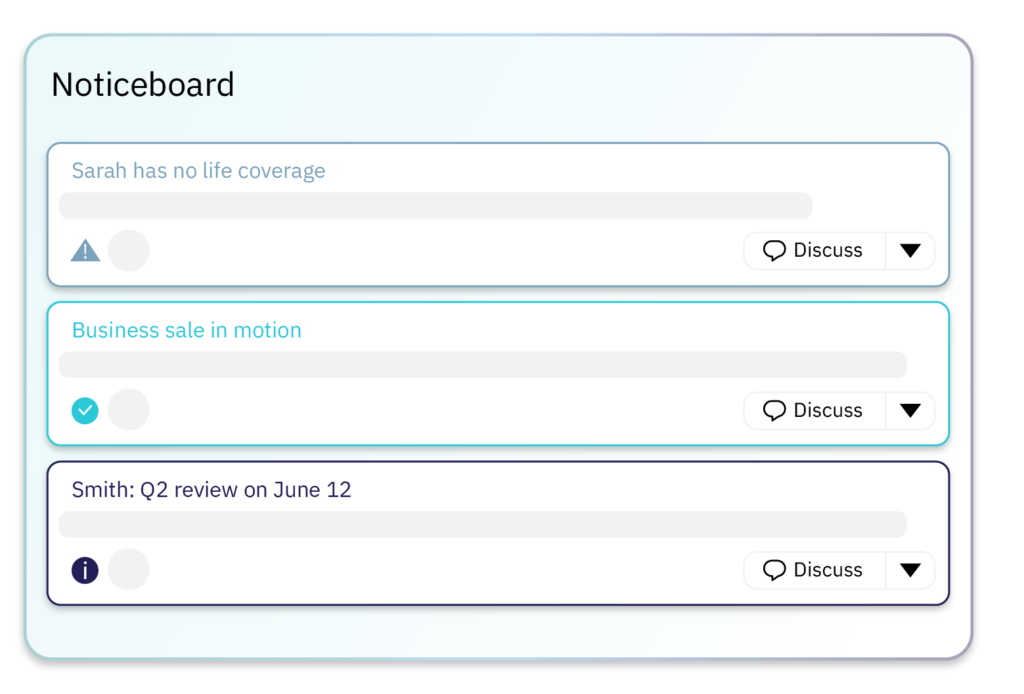1024x694 pixels.
Task: Open the 'Business sale in motion' title
Action: coord(187,330)
